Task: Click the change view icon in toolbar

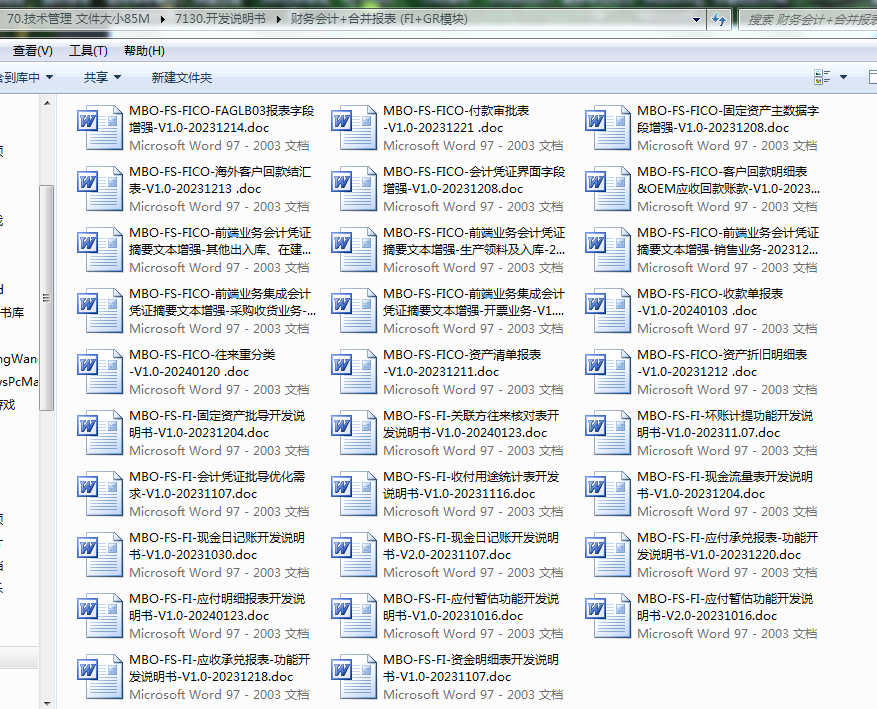Action: [x=822, y=77]
